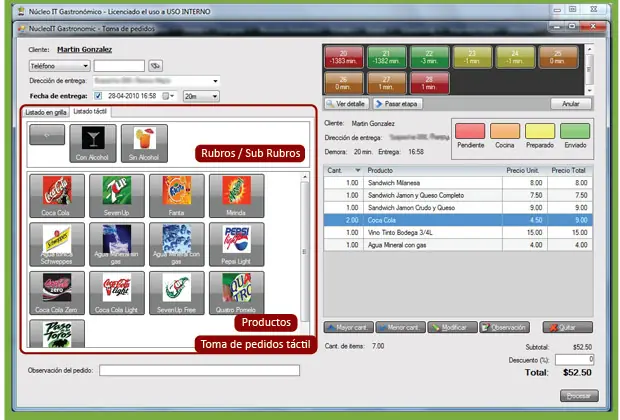Toggle the Fecha de entrega checkbox
The image size is (620, 420).
98,96
